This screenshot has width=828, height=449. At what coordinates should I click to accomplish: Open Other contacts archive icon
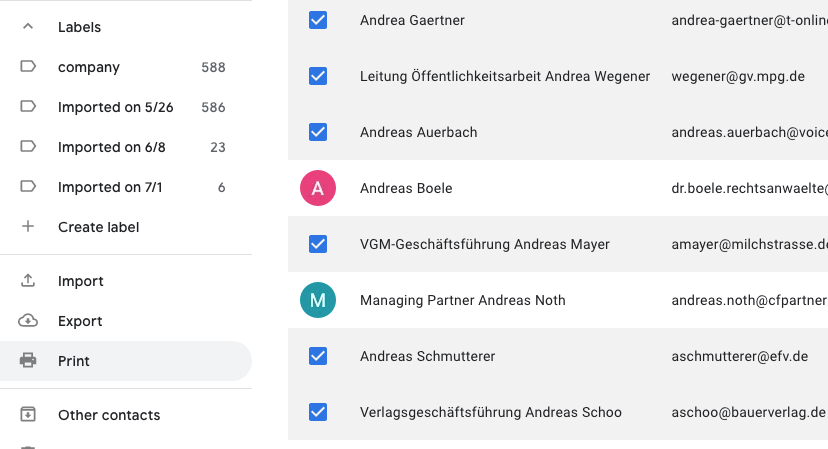(x=28, y=415)
